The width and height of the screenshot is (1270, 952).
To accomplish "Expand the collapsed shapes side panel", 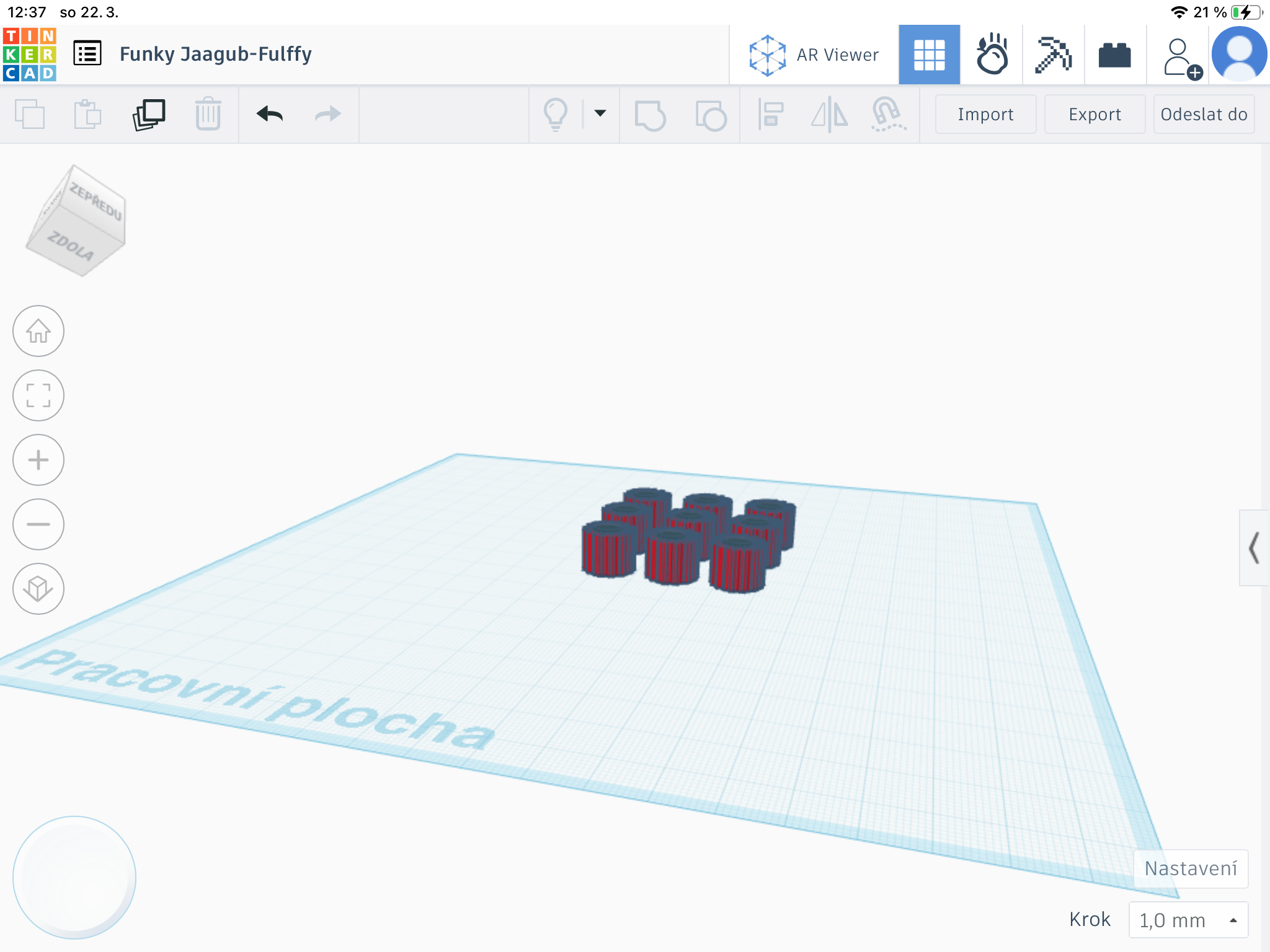I will pyautogui.click(x=1254, y=548).
